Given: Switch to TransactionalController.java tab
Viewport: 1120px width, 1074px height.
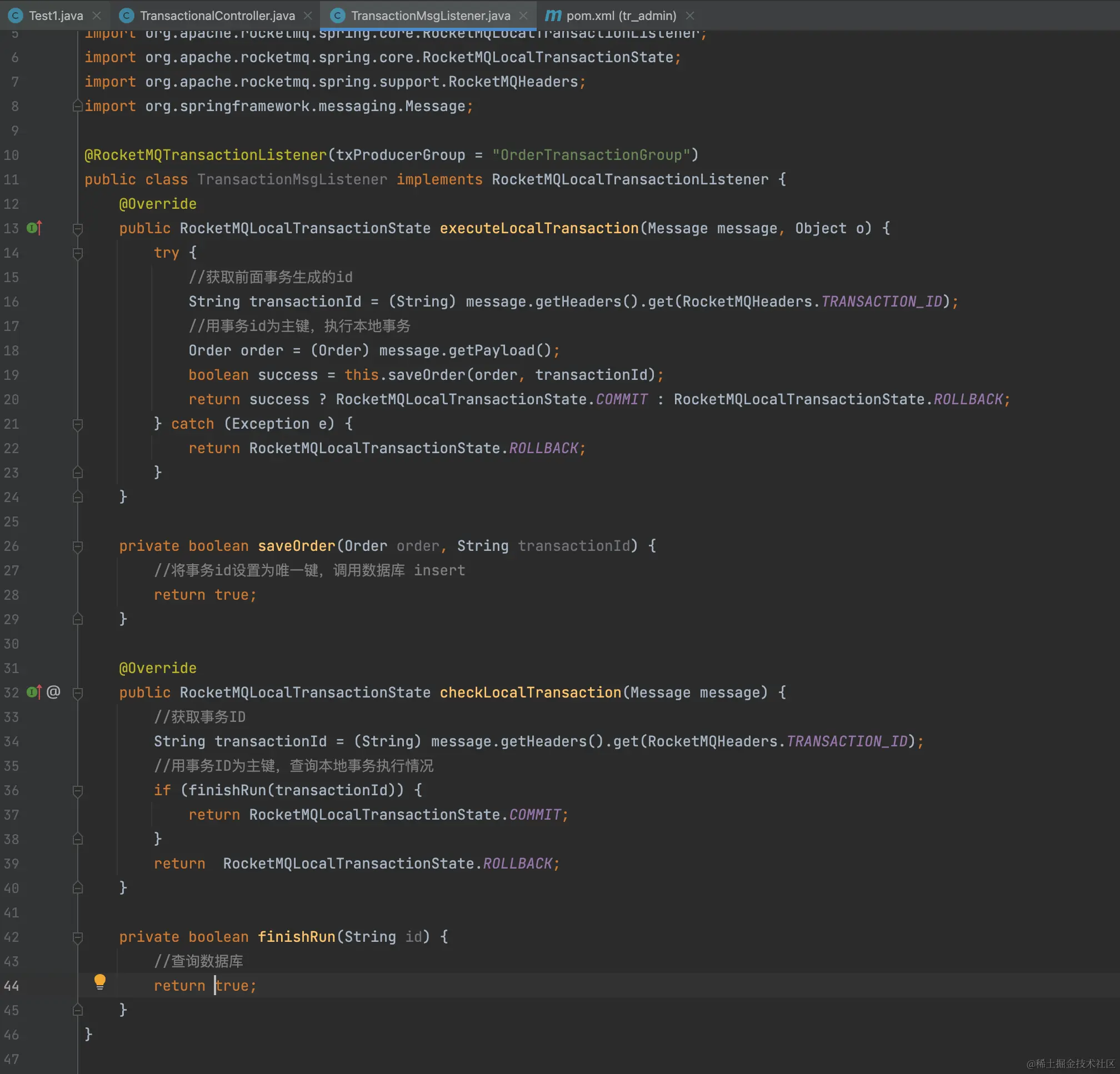Looking at the screenshot, I should pos(217,16).
